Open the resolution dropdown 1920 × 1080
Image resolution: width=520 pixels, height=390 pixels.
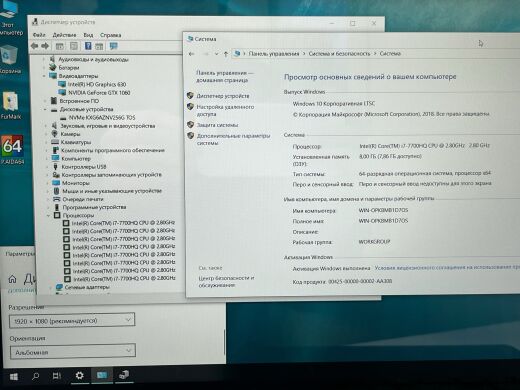pyautogui.click(x=72, y=320)
